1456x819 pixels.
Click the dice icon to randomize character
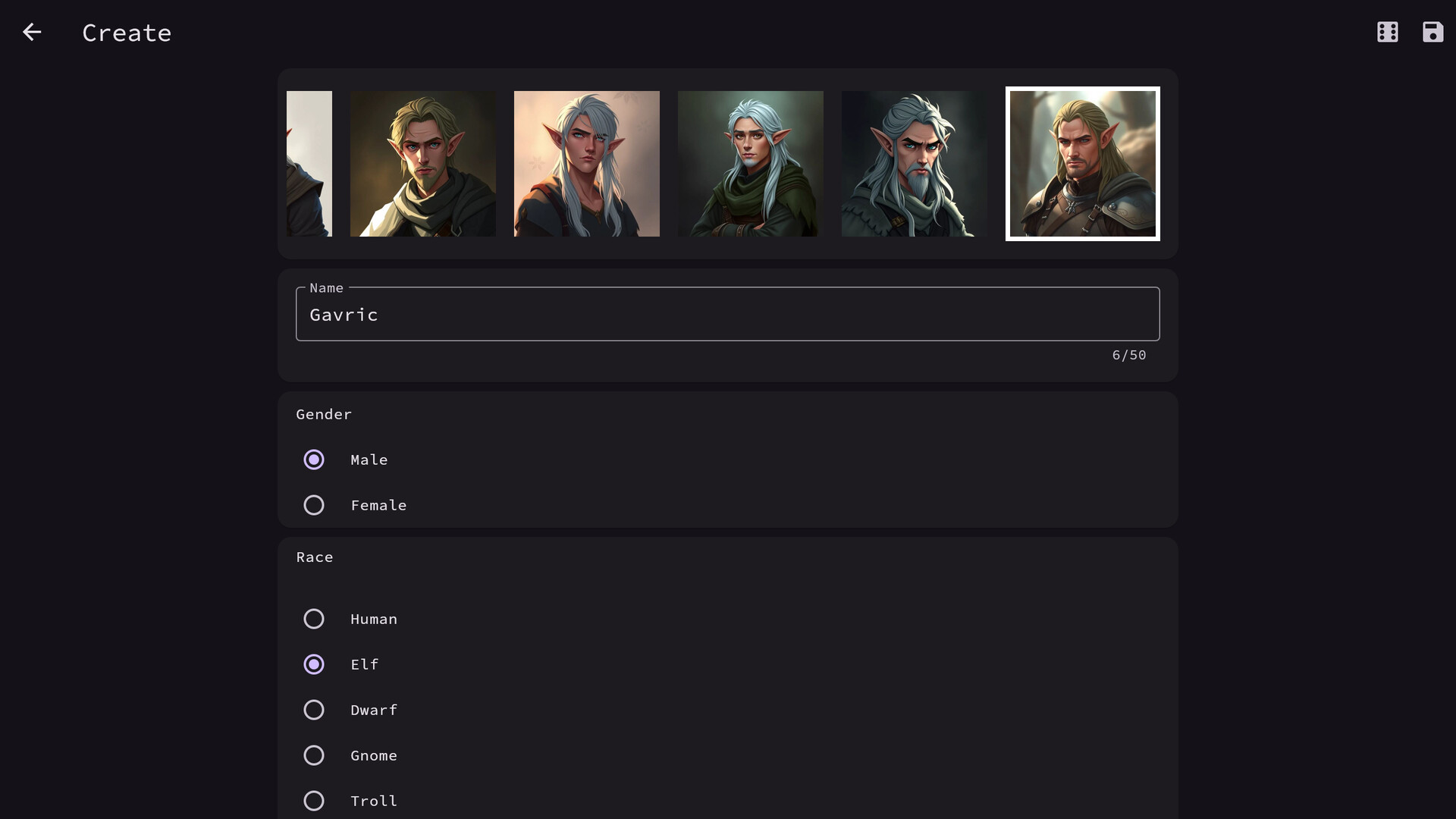(x=1386, y=32)
